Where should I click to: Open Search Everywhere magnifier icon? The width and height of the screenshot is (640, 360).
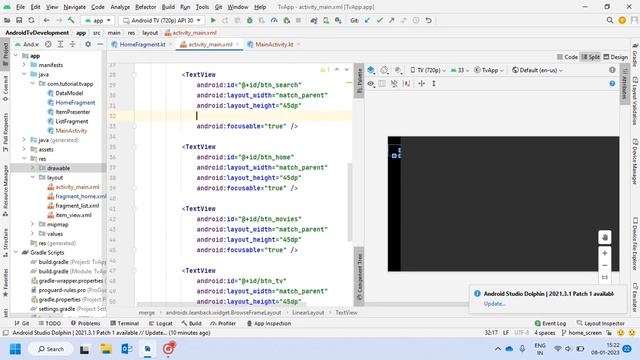(610, 20)
